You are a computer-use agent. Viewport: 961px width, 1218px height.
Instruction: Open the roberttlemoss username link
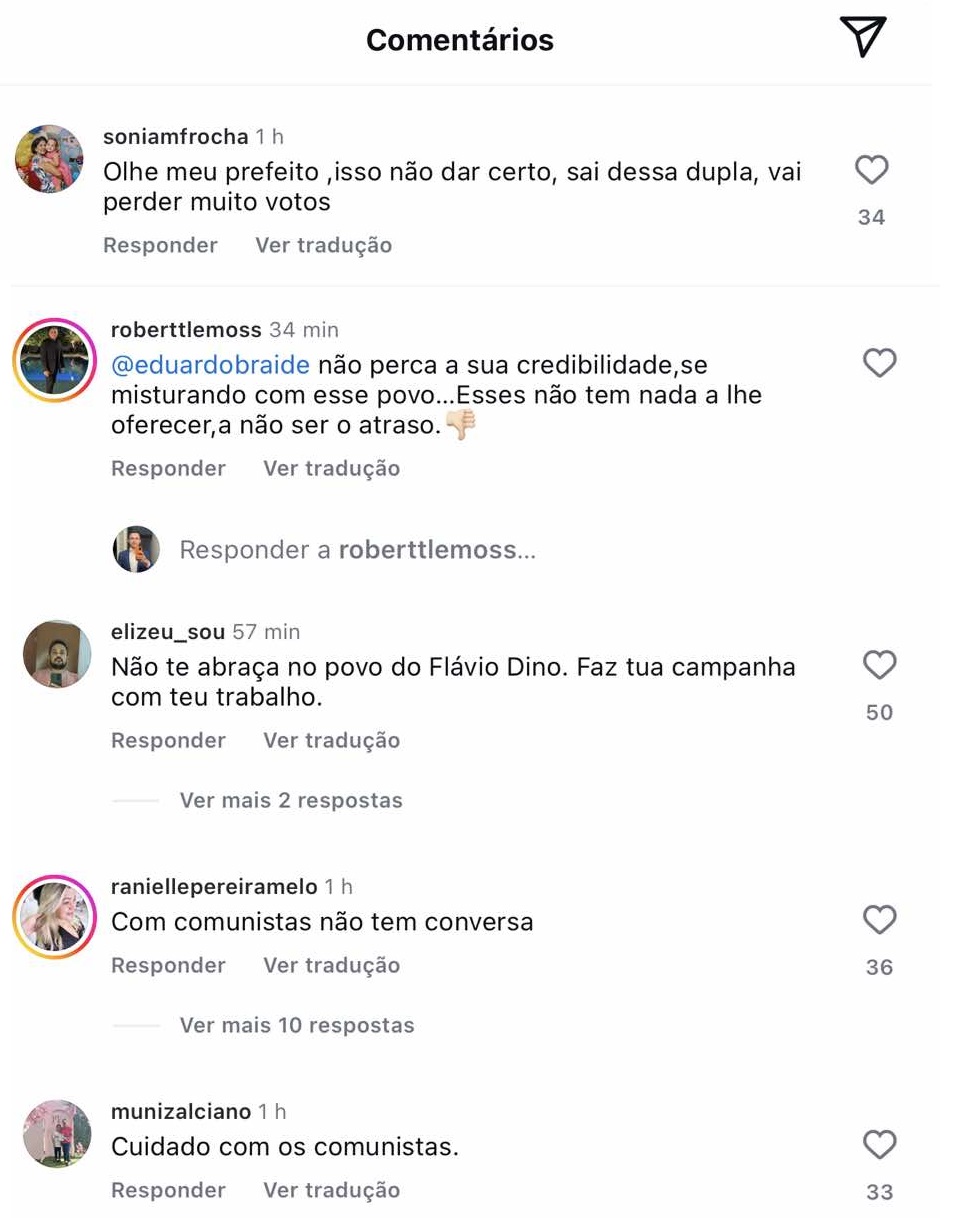point(186,330)
